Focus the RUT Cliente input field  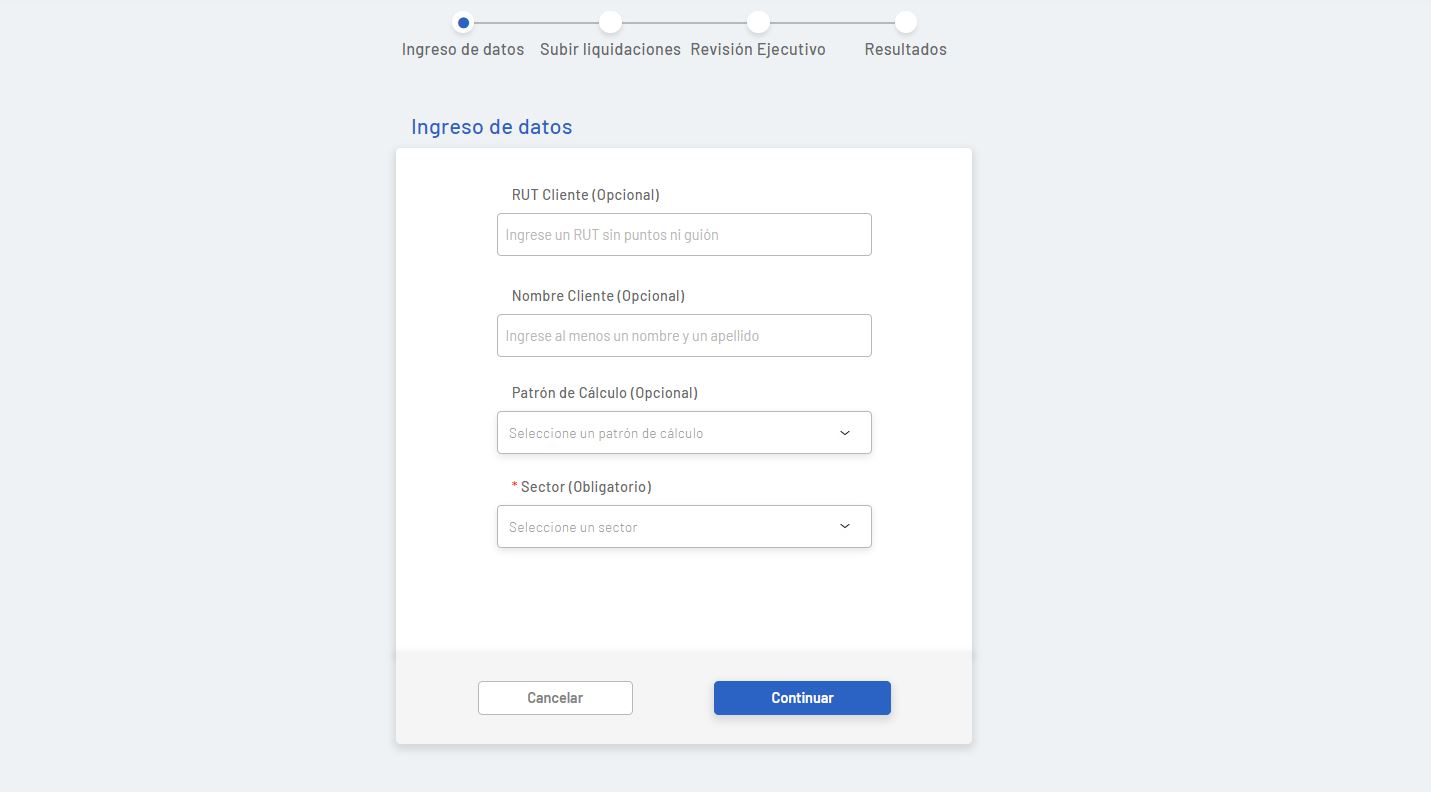coord(684,235)
